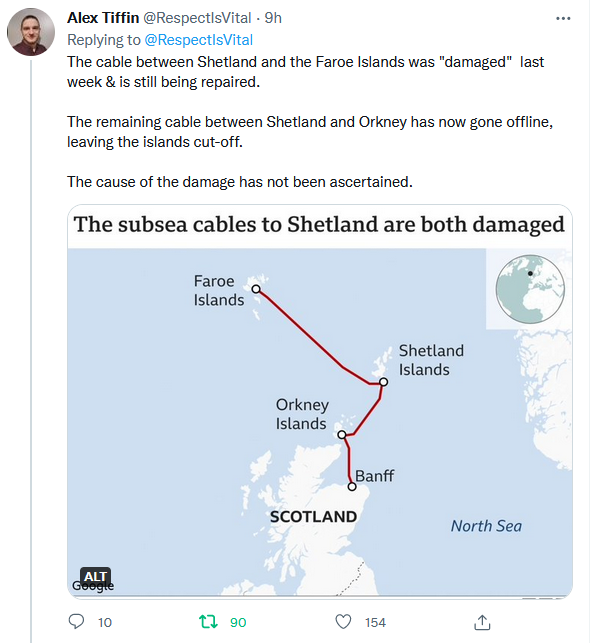610x643 pixels.
Task: Click the reply count of 10
Action: point(105,622)
